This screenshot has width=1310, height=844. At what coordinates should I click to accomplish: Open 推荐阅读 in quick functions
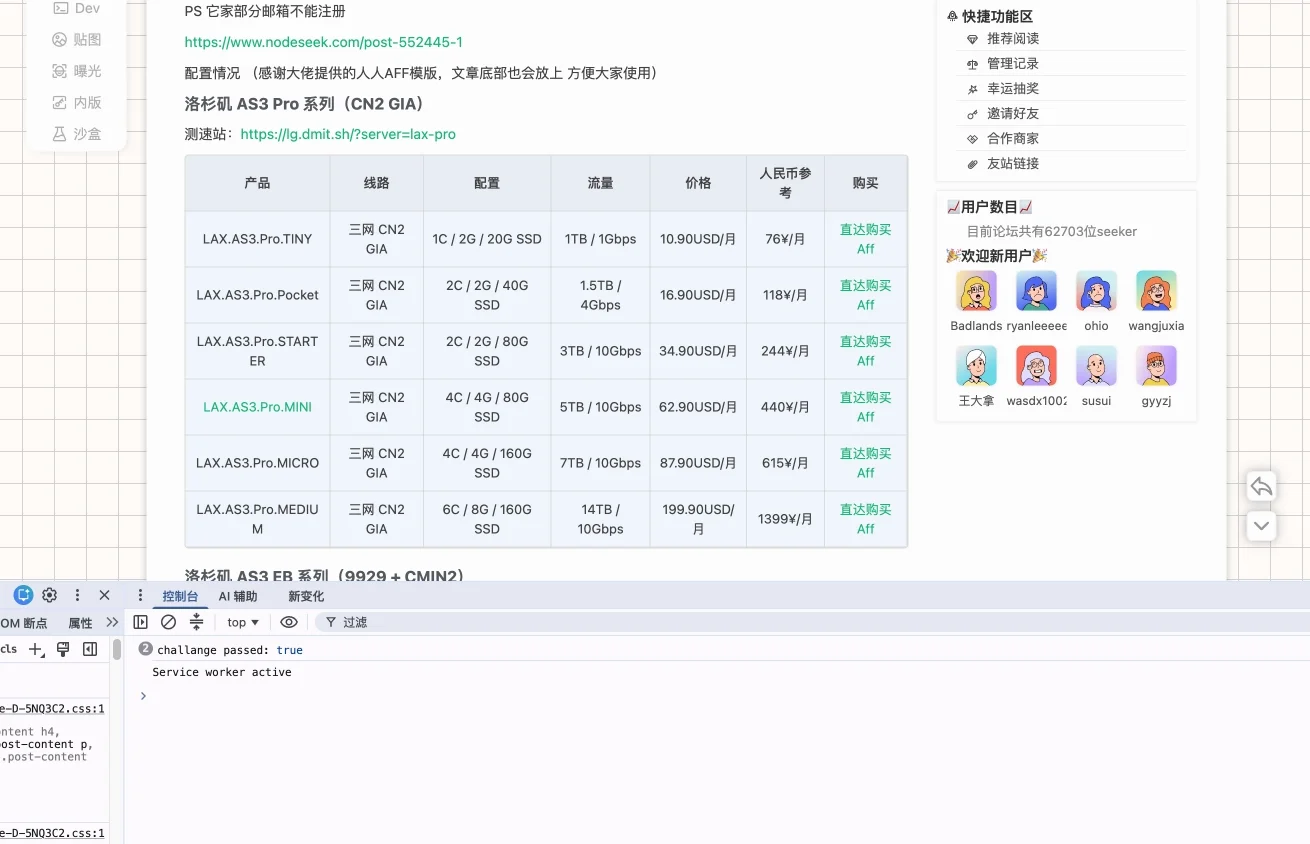pyautogui.click(x=1012, y=38)
